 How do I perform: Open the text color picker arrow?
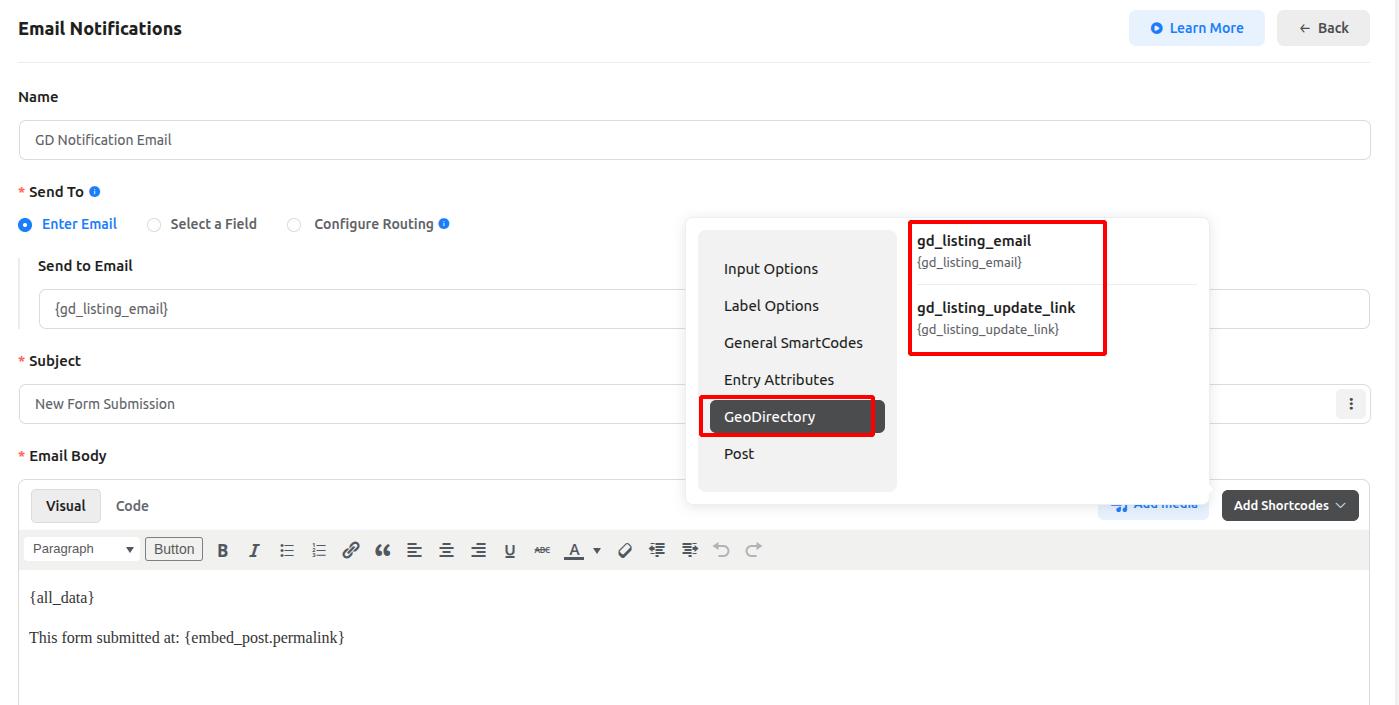[597, 550]
